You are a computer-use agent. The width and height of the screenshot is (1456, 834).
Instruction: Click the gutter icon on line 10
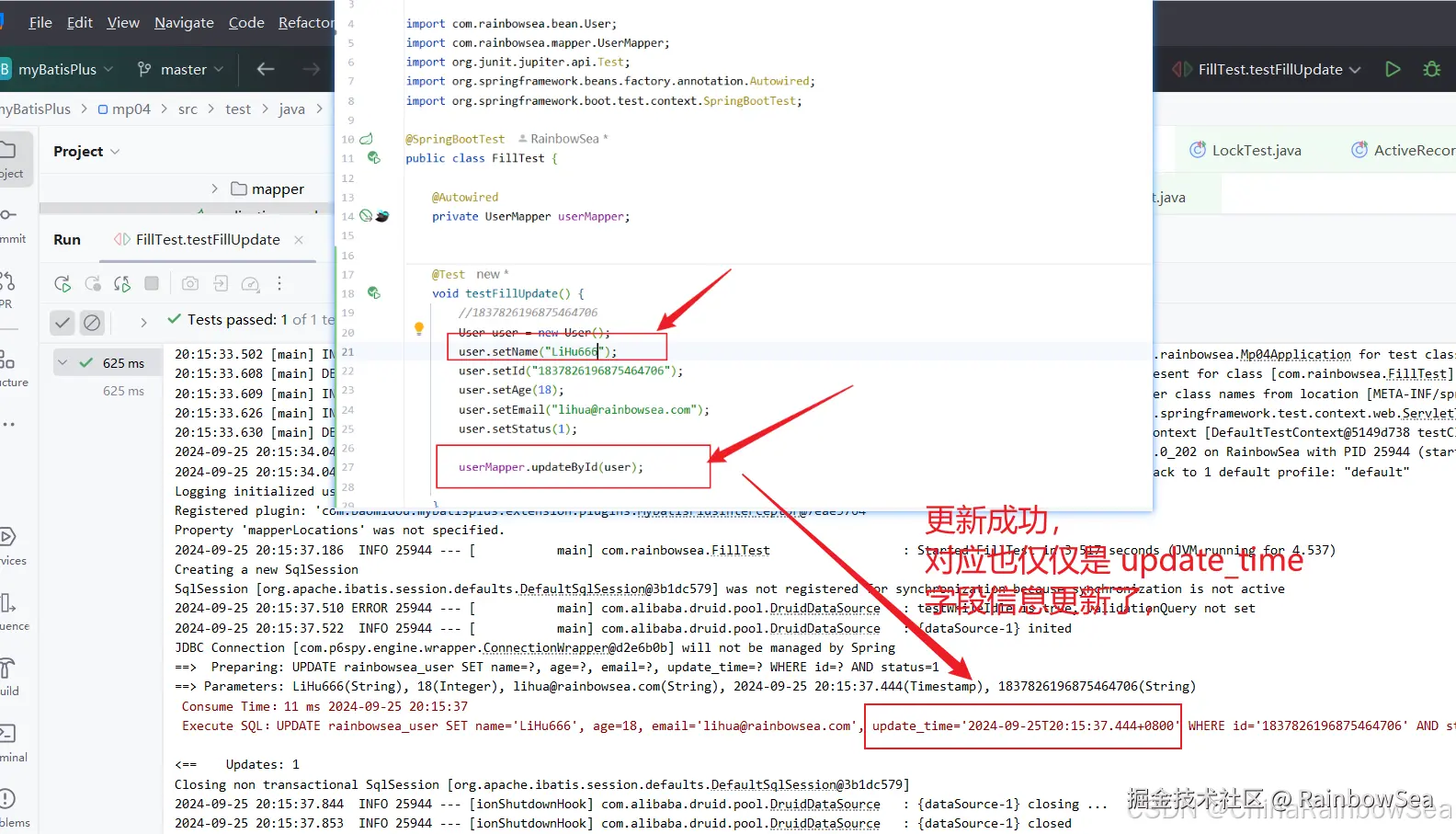366,139
